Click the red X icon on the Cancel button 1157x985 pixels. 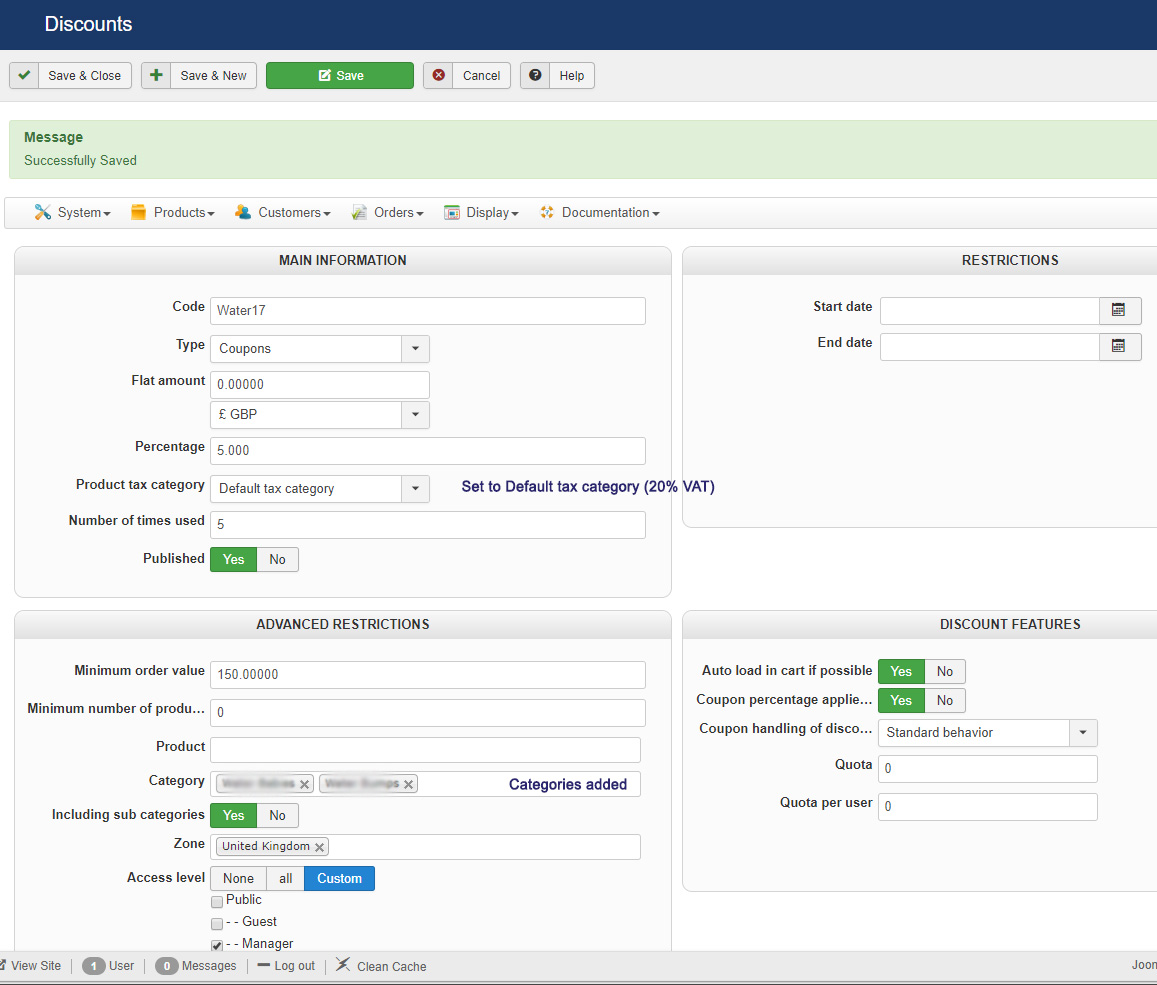(x=438, y=75)
